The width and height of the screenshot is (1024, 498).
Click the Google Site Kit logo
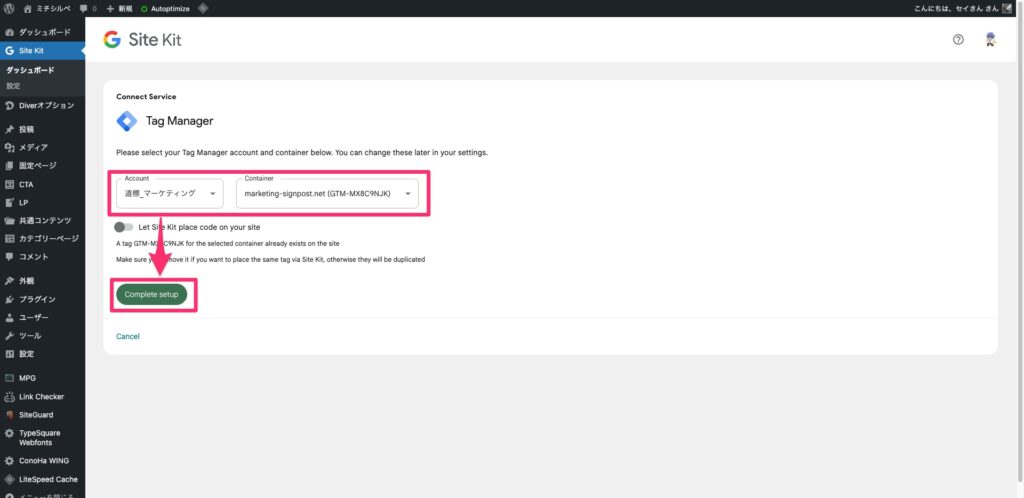[x=142, y=40]
